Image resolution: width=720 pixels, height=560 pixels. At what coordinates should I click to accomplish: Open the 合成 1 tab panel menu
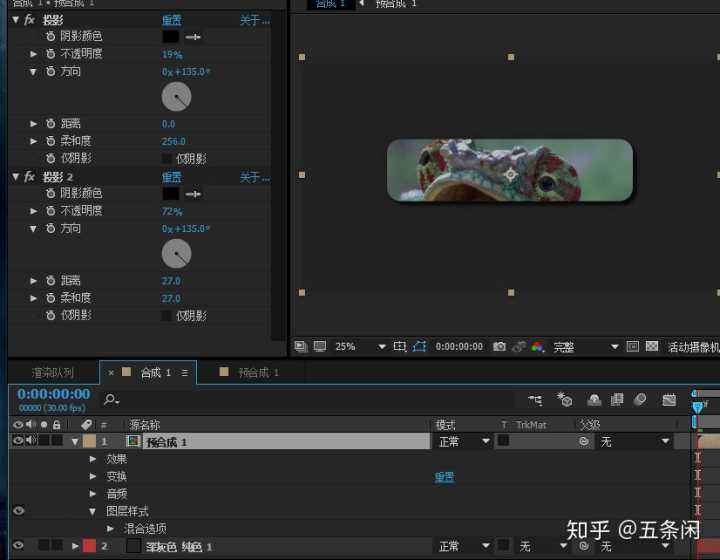tap(185, 373)
